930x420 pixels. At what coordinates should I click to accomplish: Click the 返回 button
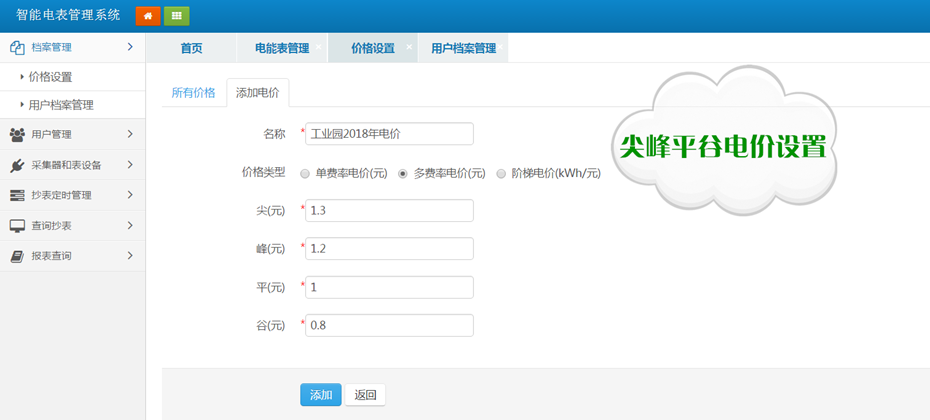click(x=365, y=395)
